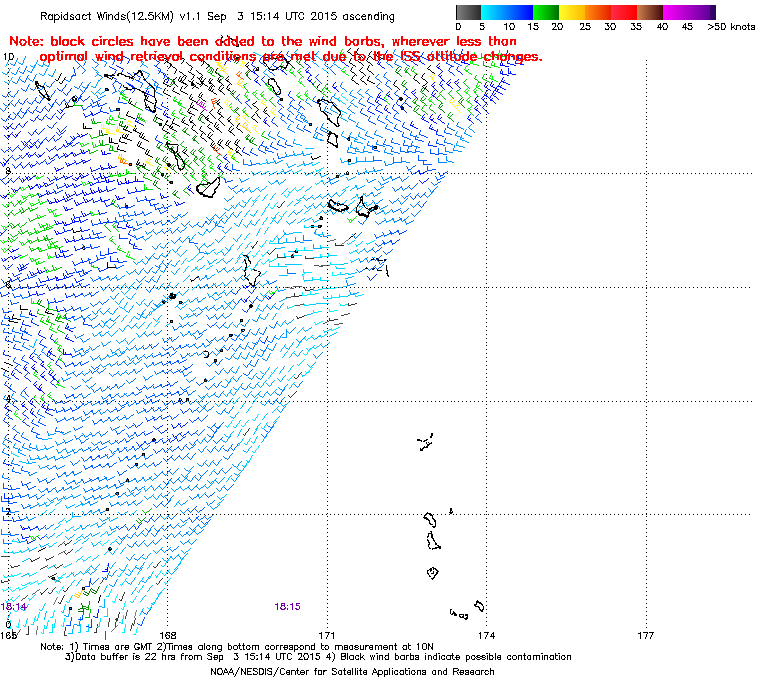Click the '3)Data buffer is 22 hrs' footer line

[318, 657]
